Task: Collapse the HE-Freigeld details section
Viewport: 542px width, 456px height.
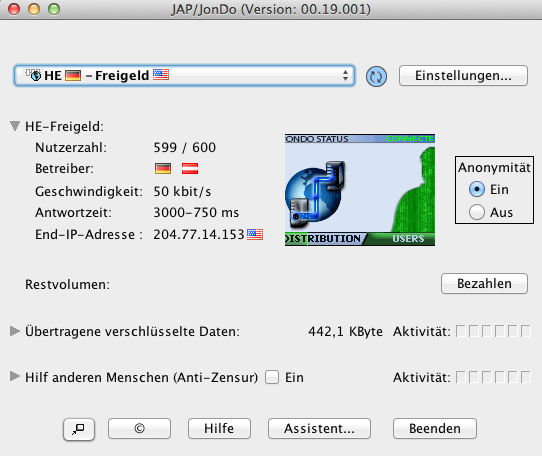Action: pyautogui.click(x=15, y=126)
